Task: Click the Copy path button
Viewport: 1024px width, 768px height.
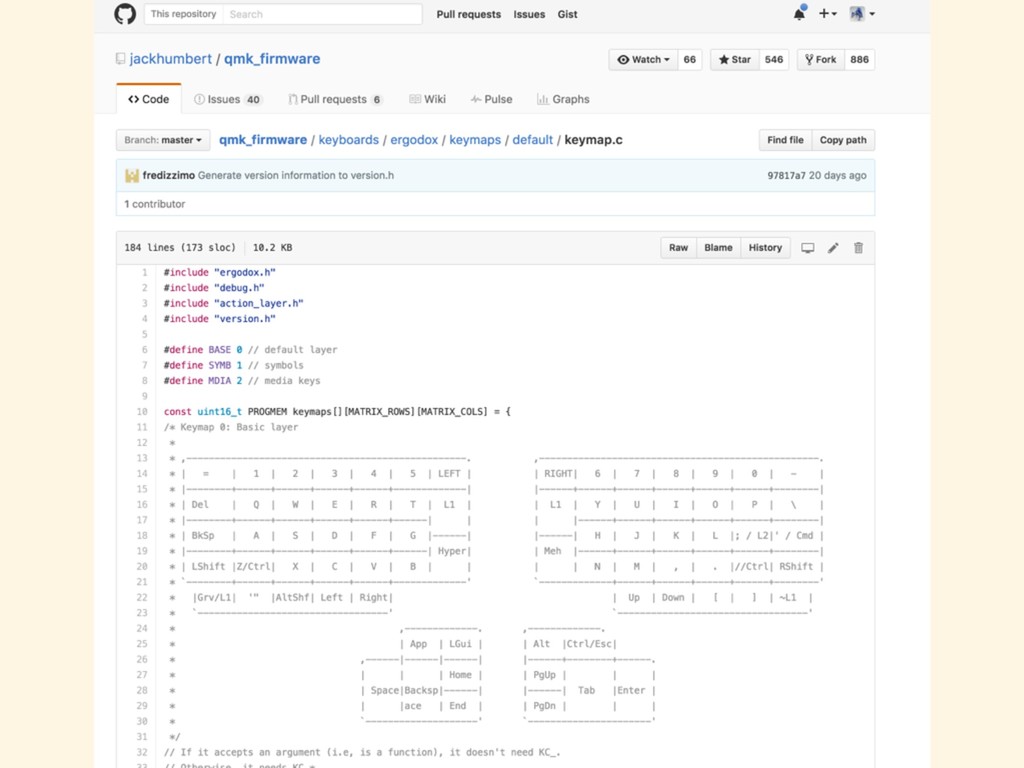Action: click(843, 140)
